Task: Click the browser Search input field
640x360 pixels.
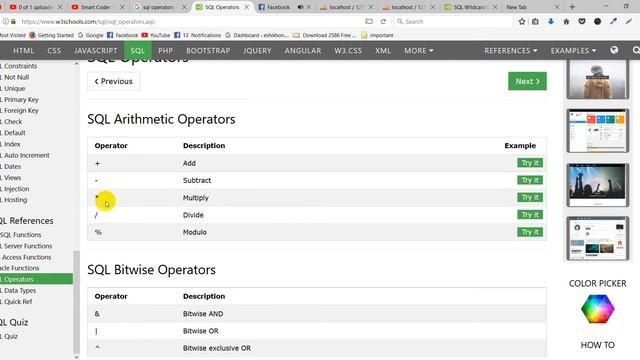Action: (x=453, y=22)
